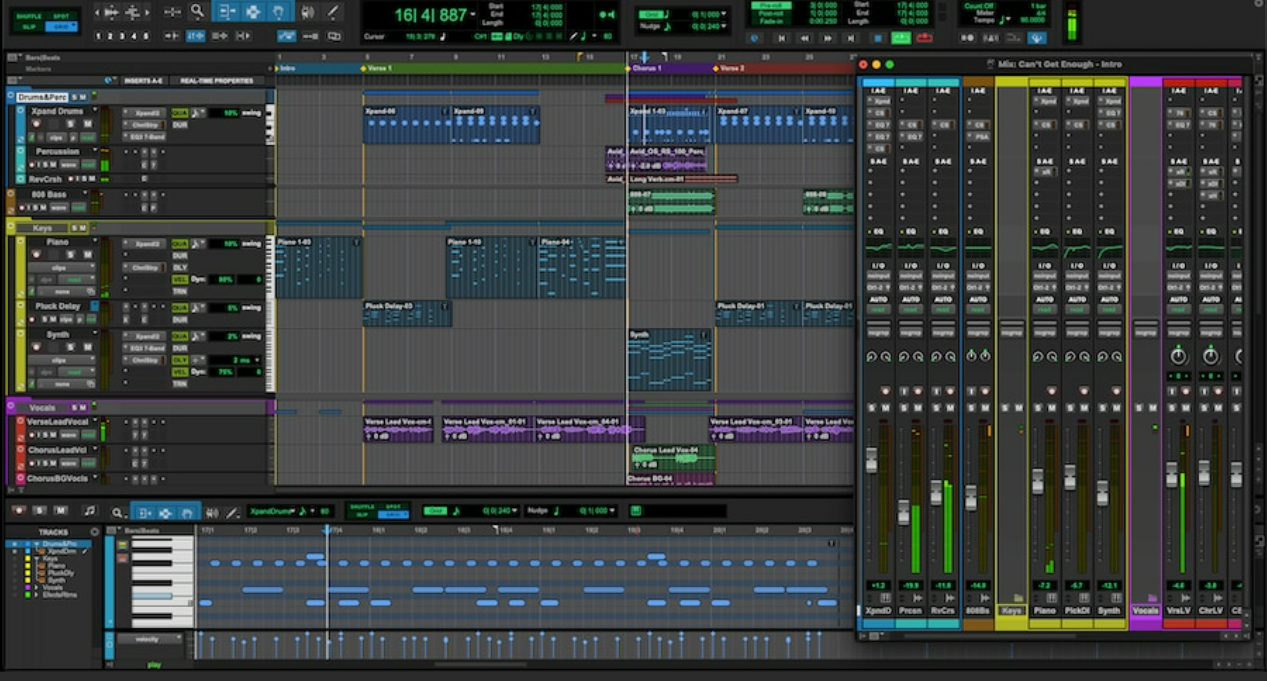The height and width of the screenshot is (681, 1267).
Task: Solo the Drums&Perc folder track
Action: coord(74,97)
